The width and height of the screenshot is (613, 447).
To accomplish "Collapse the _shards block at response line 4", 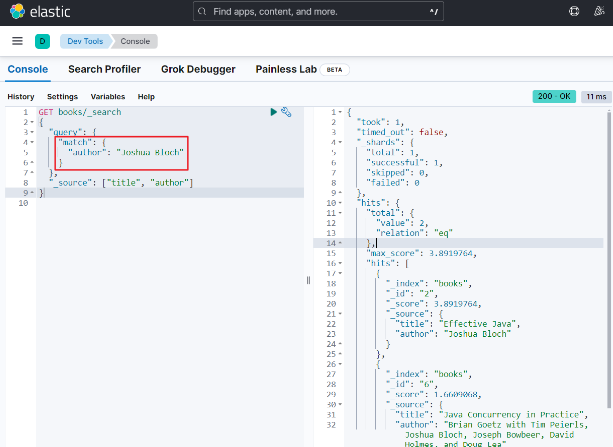I will point(340,142).
